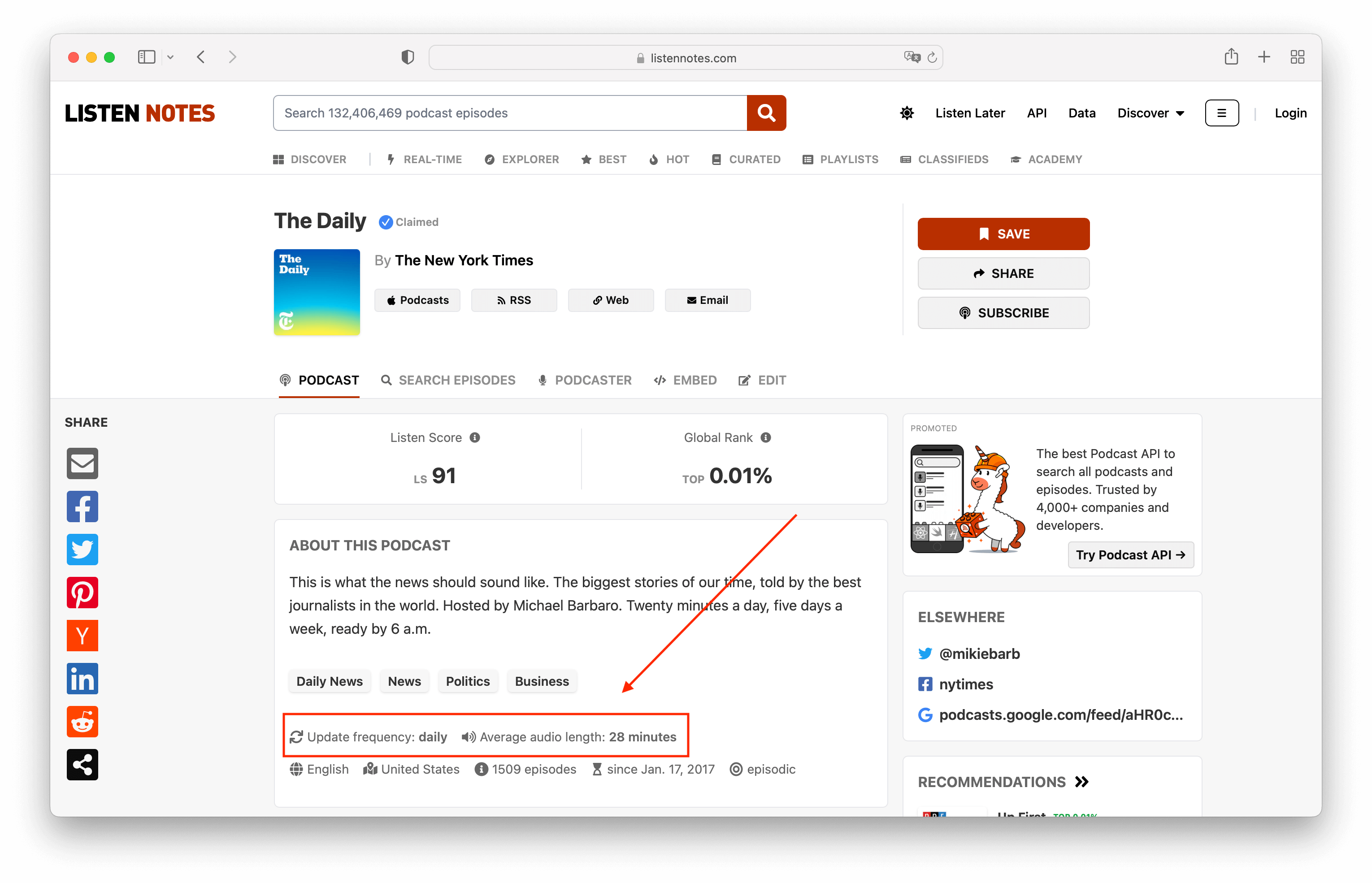
Task: Switch to the Podcast tab
Action: 319,380
